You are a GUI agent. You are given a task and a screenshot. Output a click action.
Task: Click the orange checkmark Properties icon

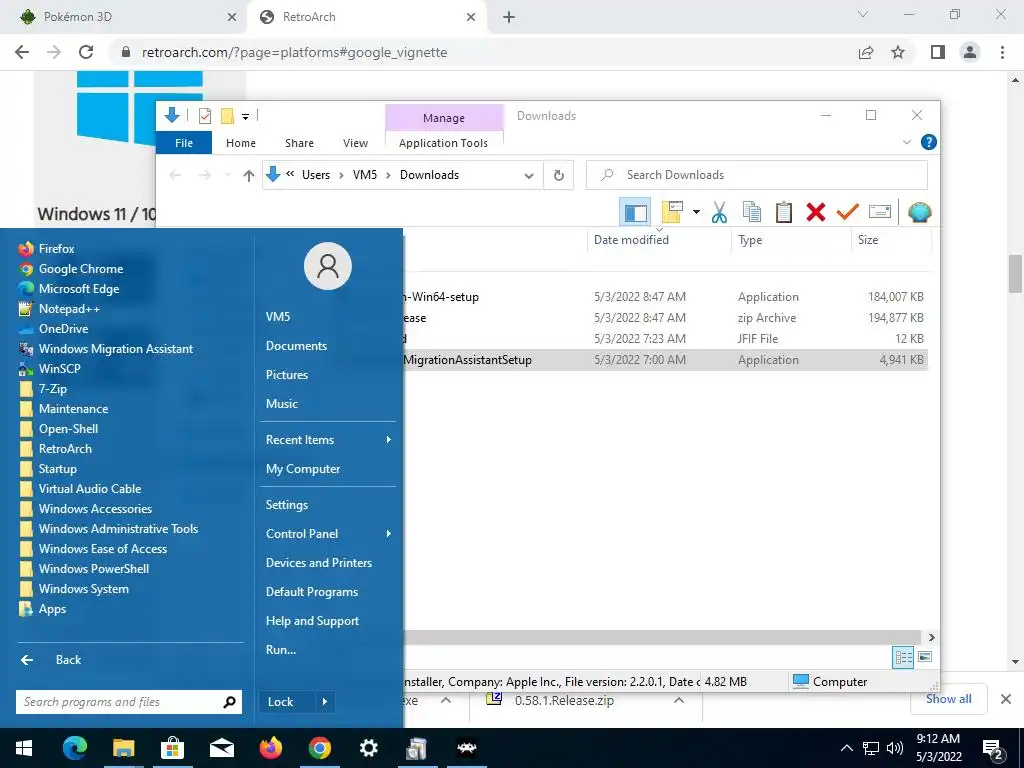click(x=848, y=212)
